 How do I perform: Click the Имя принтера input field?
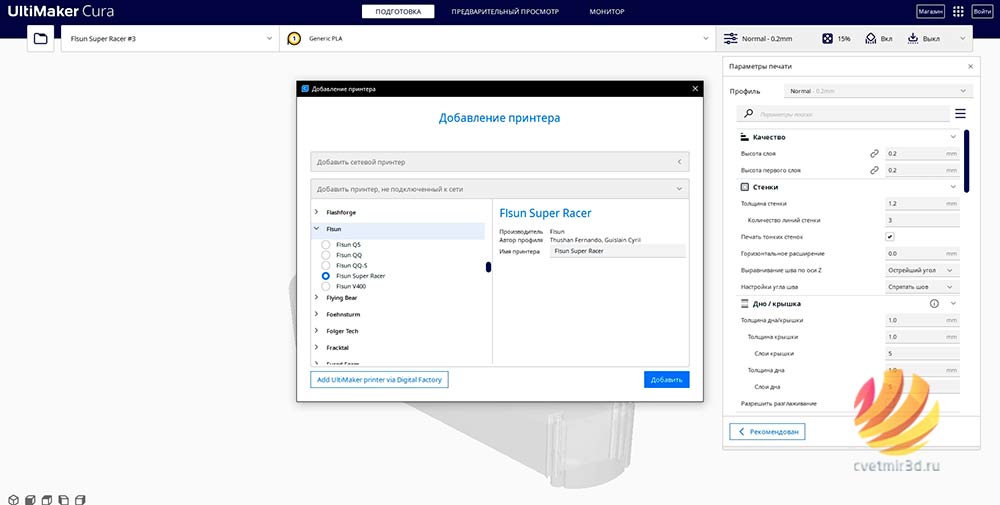click(x=617, y=251)
